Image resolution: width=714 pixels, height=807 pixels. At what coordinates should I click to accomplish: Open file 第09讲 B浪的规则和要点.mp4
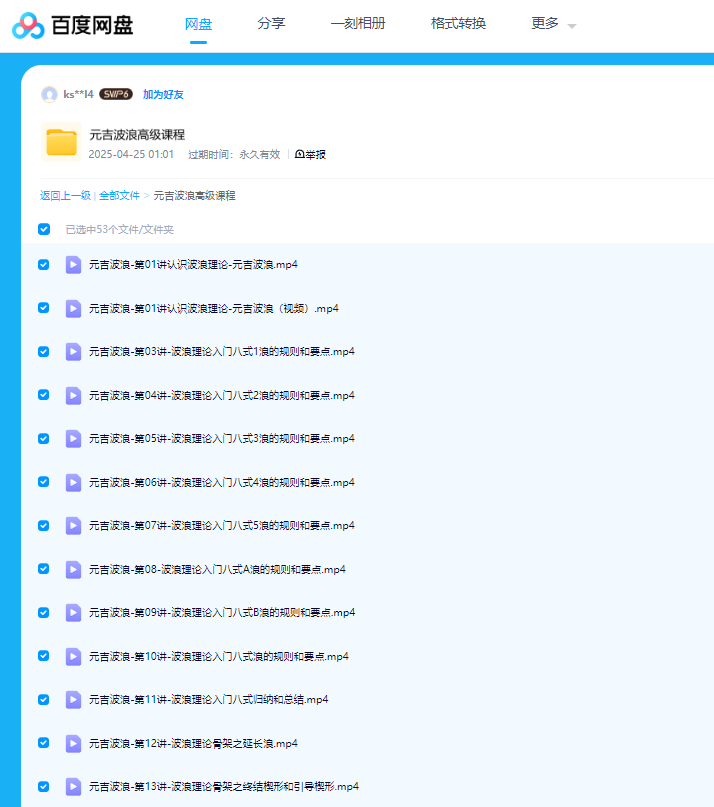(222, 612)
